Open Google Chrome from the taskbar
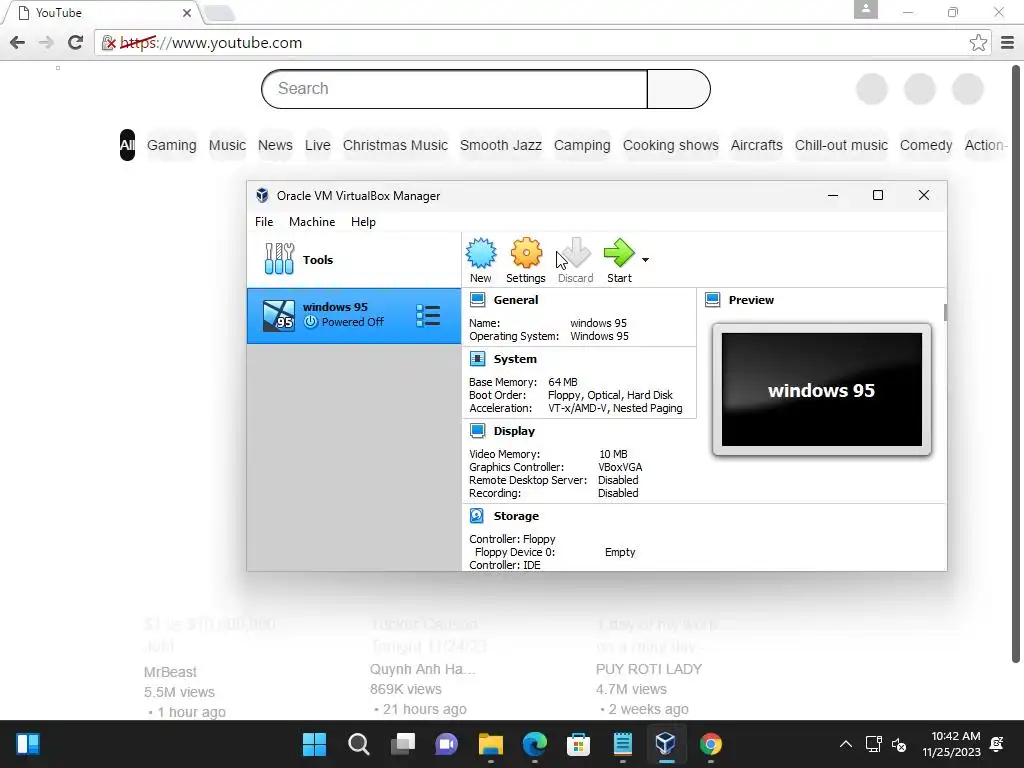The width and height of the screenshot is (1024, 768). tap(711, 743)
